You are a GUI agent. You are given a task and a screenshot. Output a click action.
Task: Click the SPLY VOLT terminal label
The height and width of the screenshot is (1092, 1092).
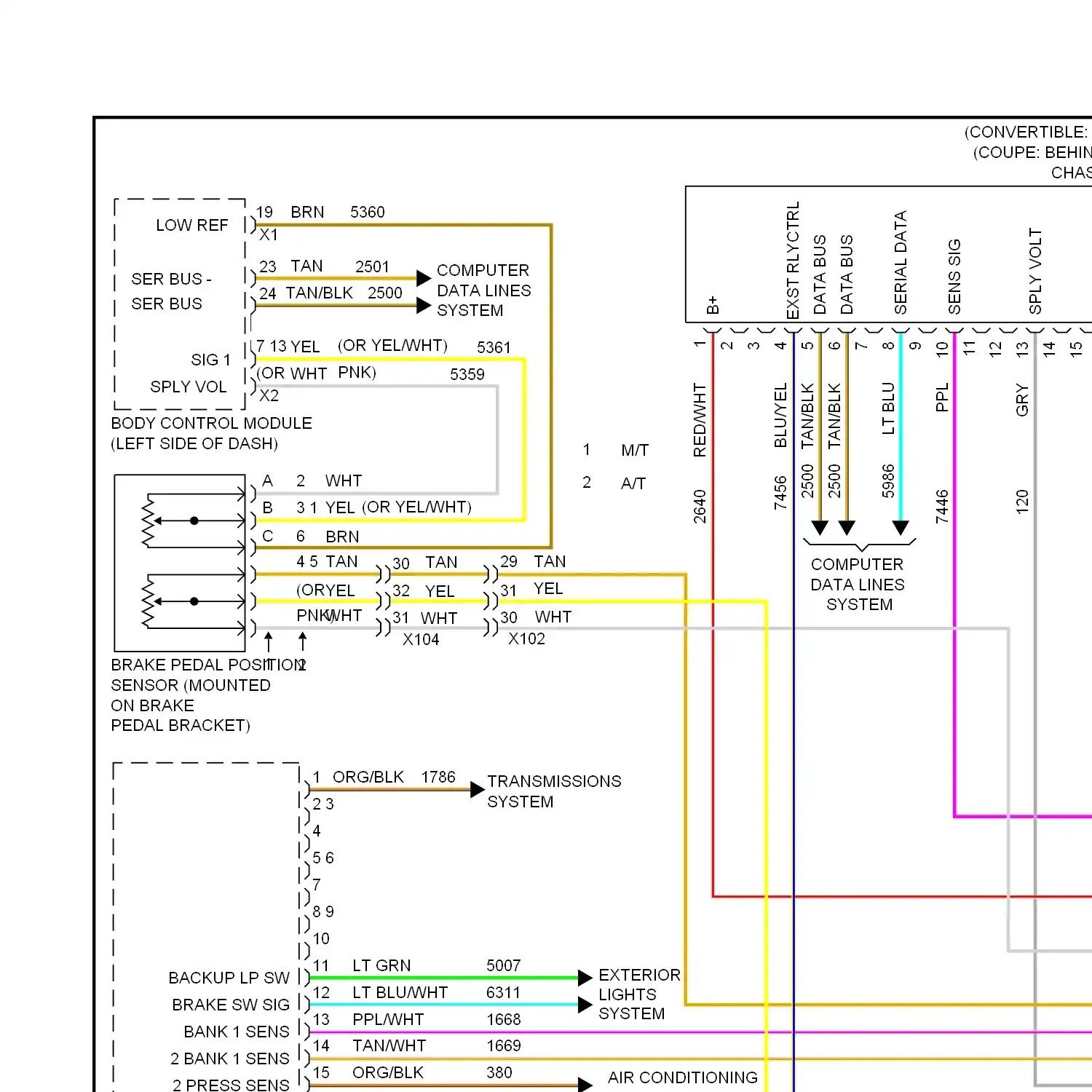pyautogui.click(x=1035, y=272)
